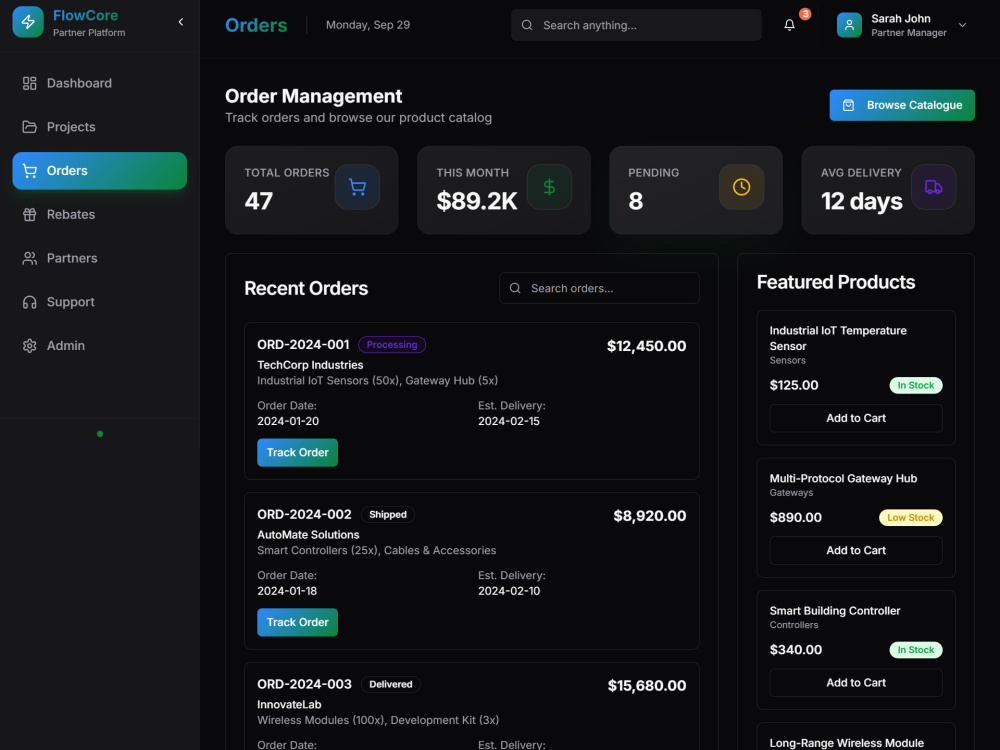This screenshot has height=750, width=1000.
Task: Click the $15,680.00 order amount
Action: coord(647,686)
